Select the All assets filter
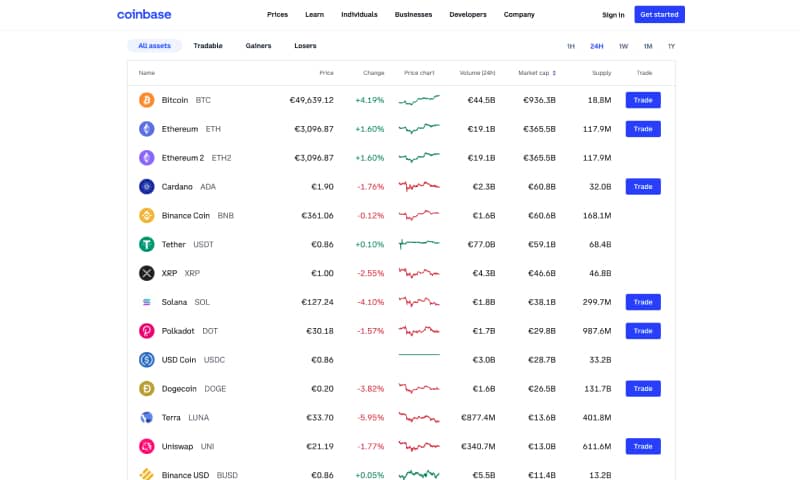This screenshot has height=480, width=800. pos(155,45)
